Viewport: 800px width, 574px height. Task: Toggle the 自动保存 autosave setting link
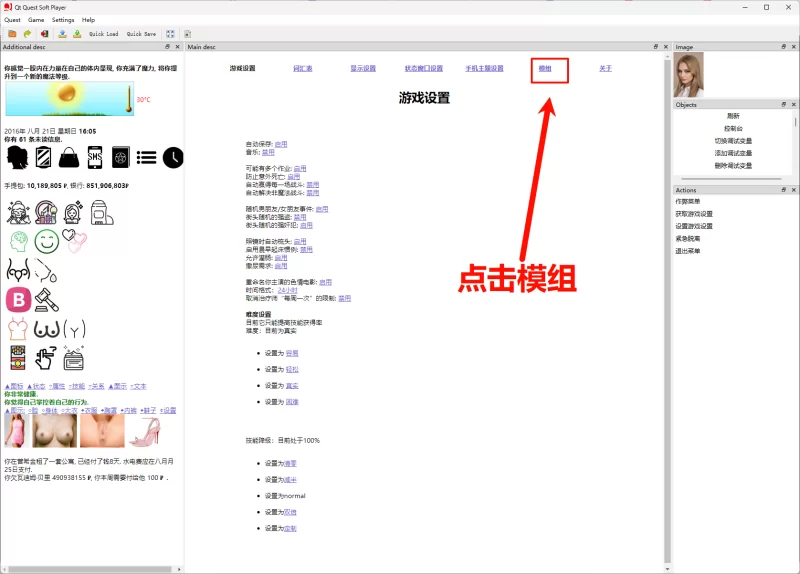point(281,144)
